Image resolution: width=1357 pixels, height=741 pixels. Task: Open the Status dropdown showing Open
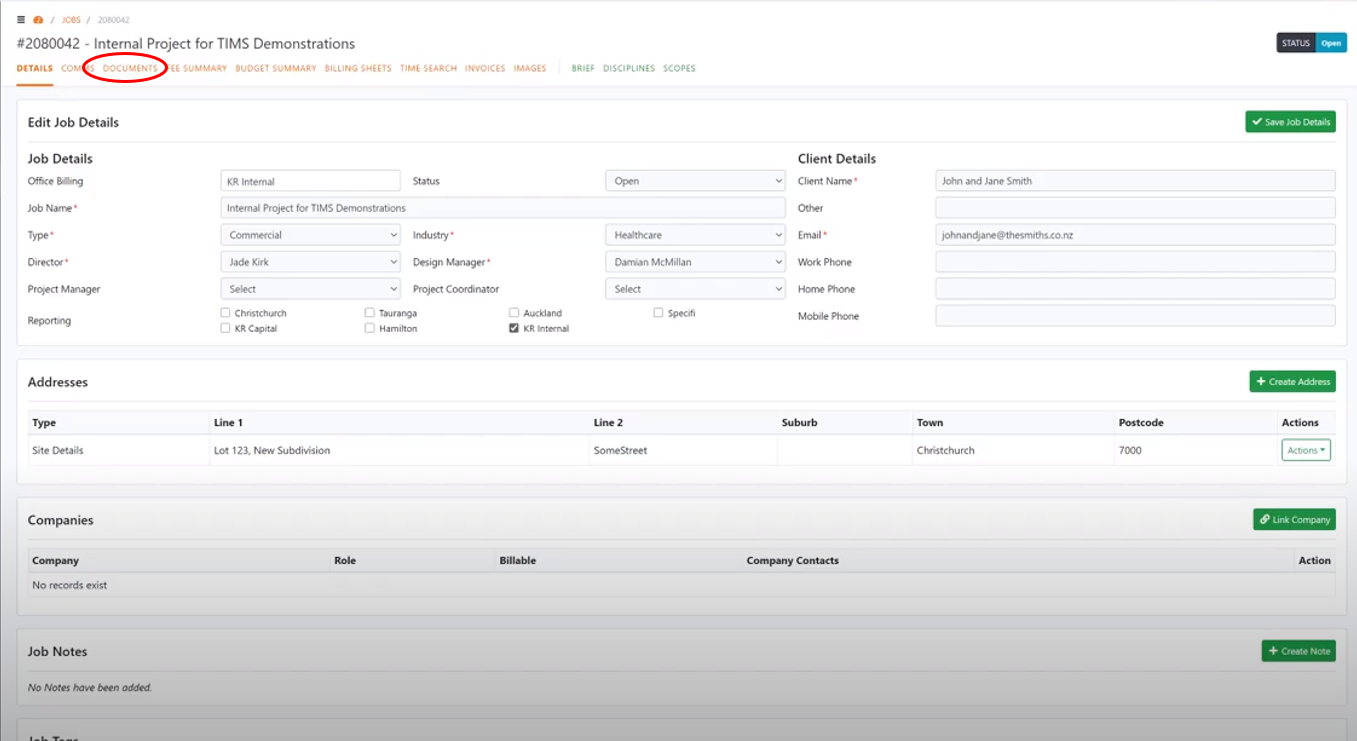pyautogui.click(x=694, y=180)
